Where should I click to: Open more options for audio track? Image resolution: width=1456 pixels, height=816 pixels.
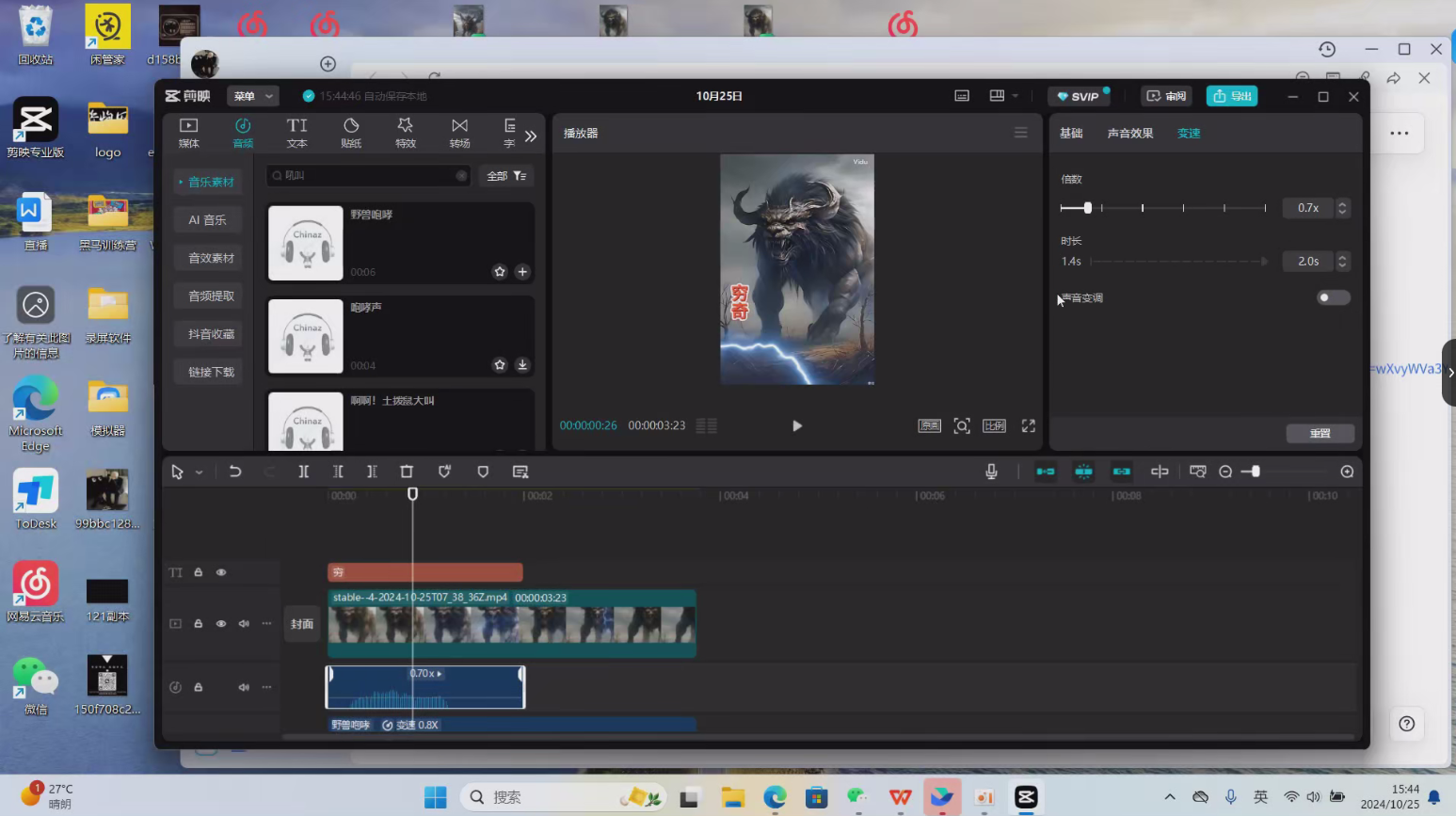click(x=266, y=687)
